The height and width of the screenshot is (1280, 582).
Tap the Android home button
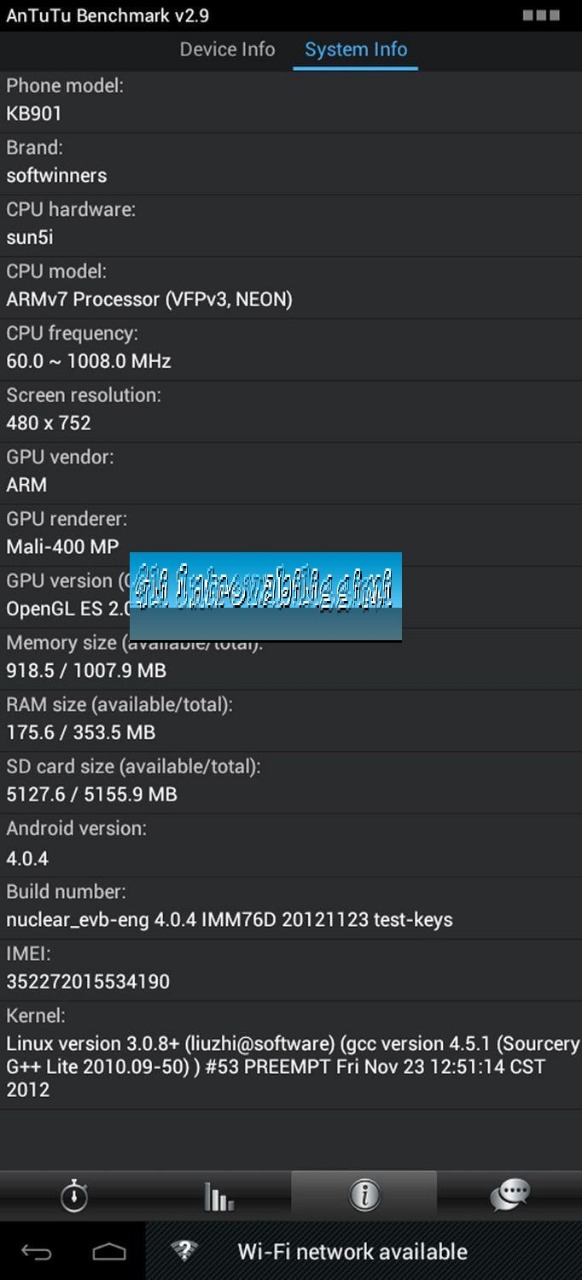(109, 1251)
